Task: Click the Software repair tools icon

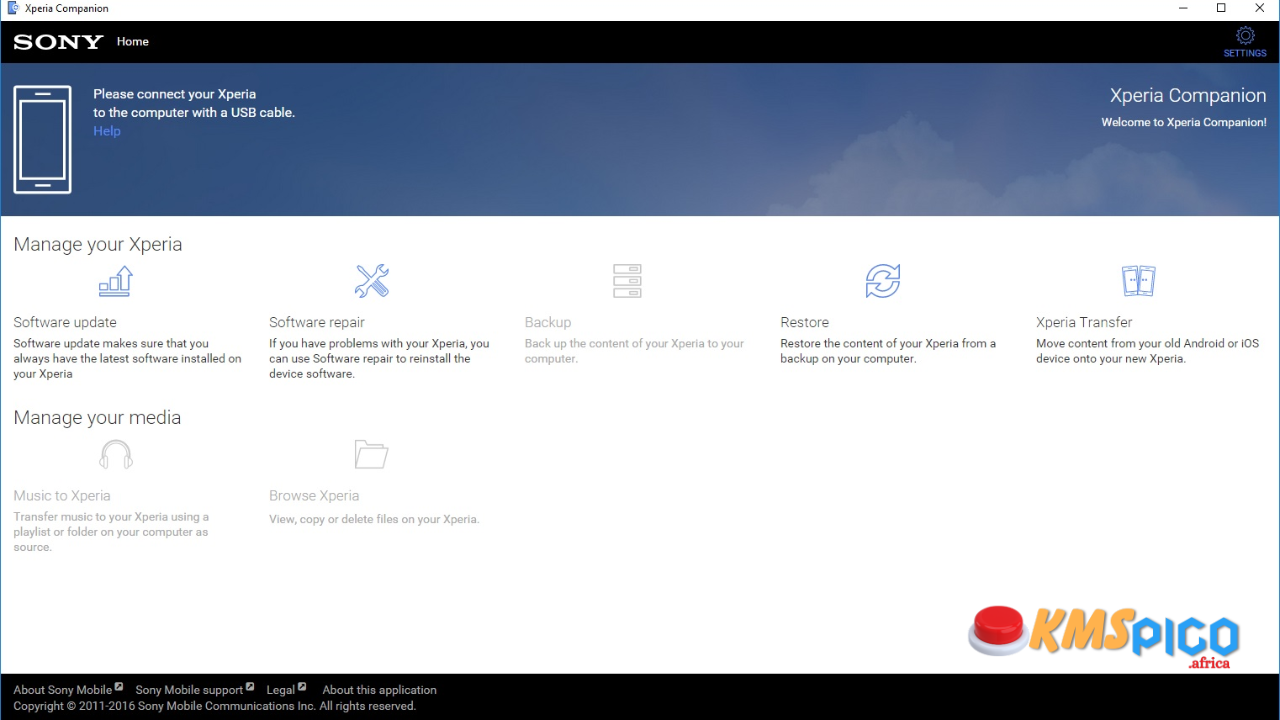Action: [x=372, y=281]
